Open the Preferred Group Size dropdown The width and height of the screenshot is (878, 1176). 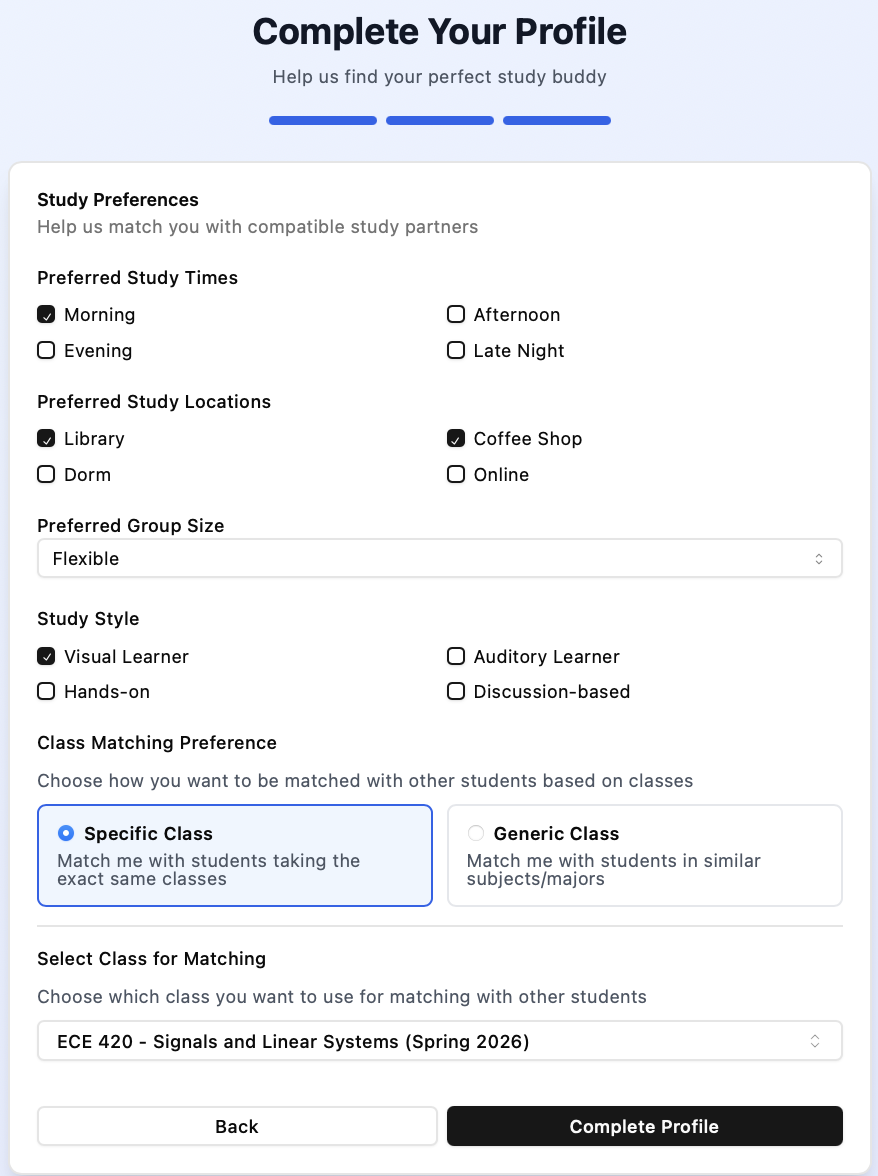pos(439,559)
